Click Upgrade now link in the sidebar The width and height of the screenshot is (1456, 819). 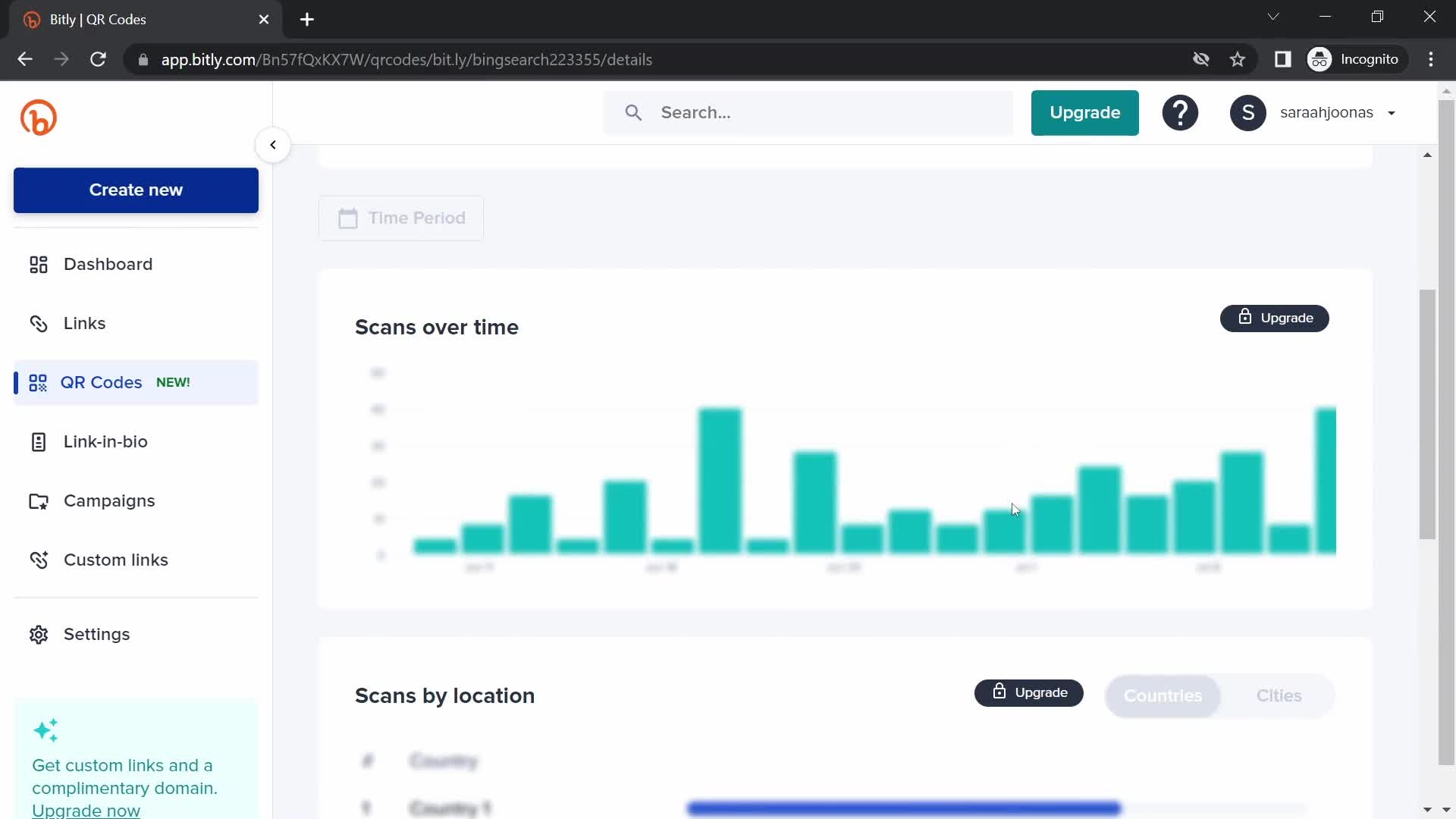tap(86, 811)
